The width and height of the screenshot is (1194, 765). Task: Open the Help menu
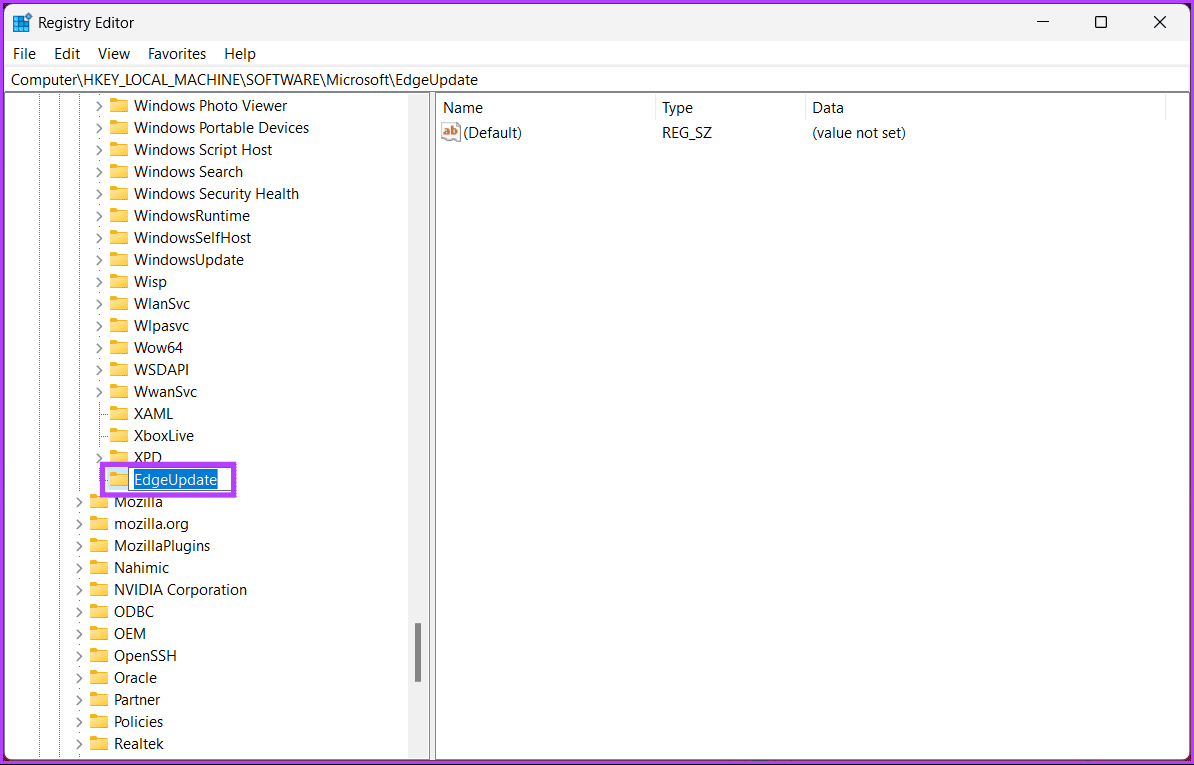point(240,54)
